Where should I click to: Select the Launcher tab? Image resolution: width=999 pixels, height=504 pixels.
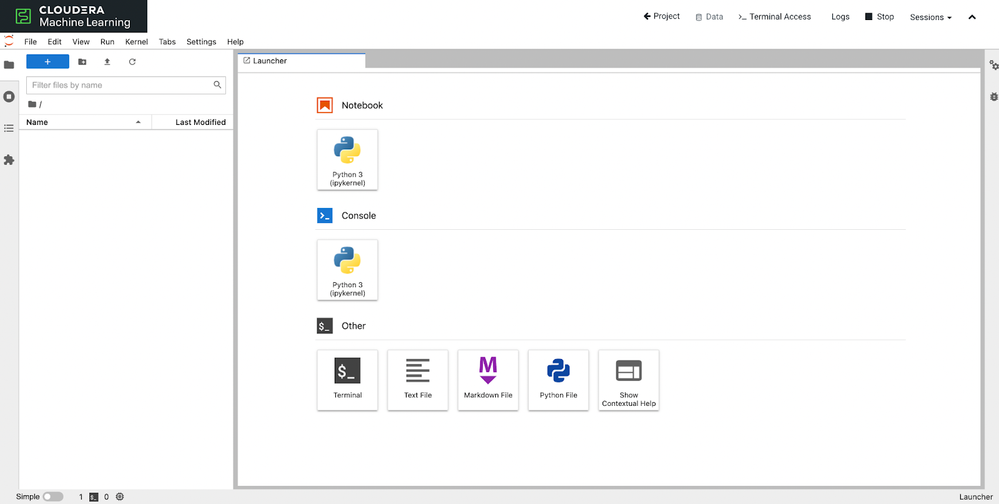pyautogui.click(x=302, y=61)
